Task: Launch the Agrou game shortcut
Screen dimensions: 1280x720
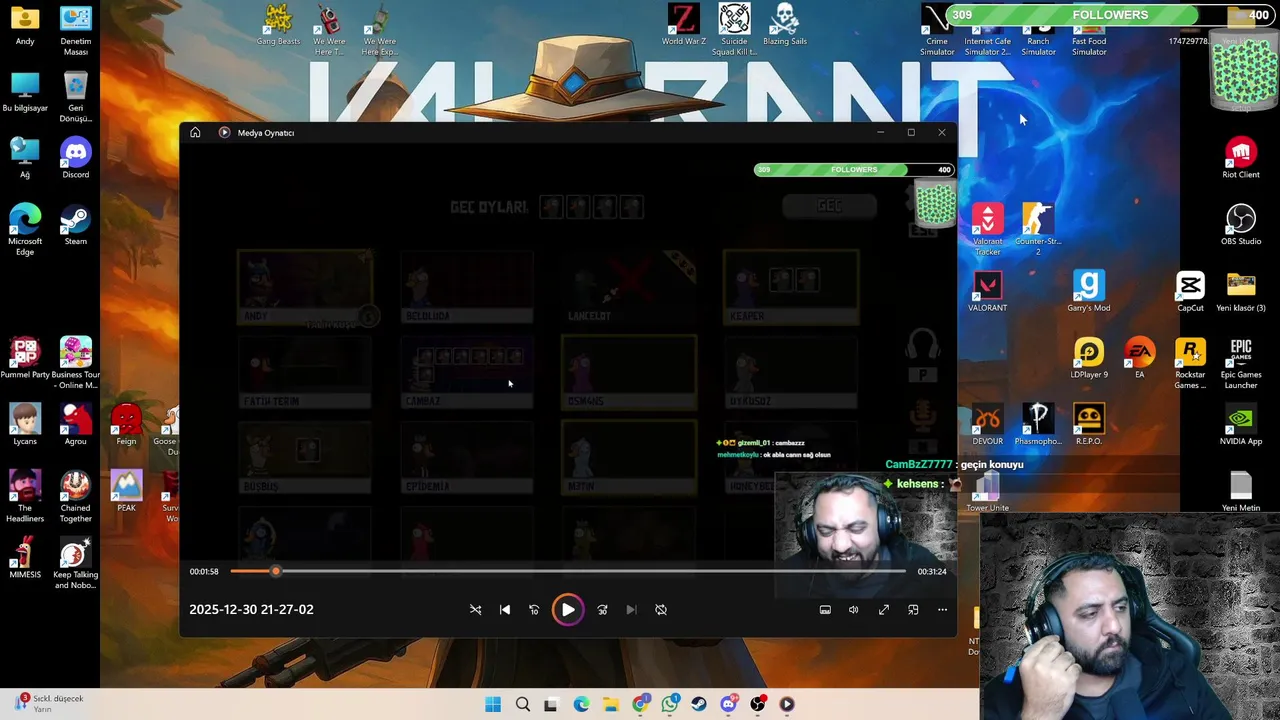Action: (x=75, y=425)
